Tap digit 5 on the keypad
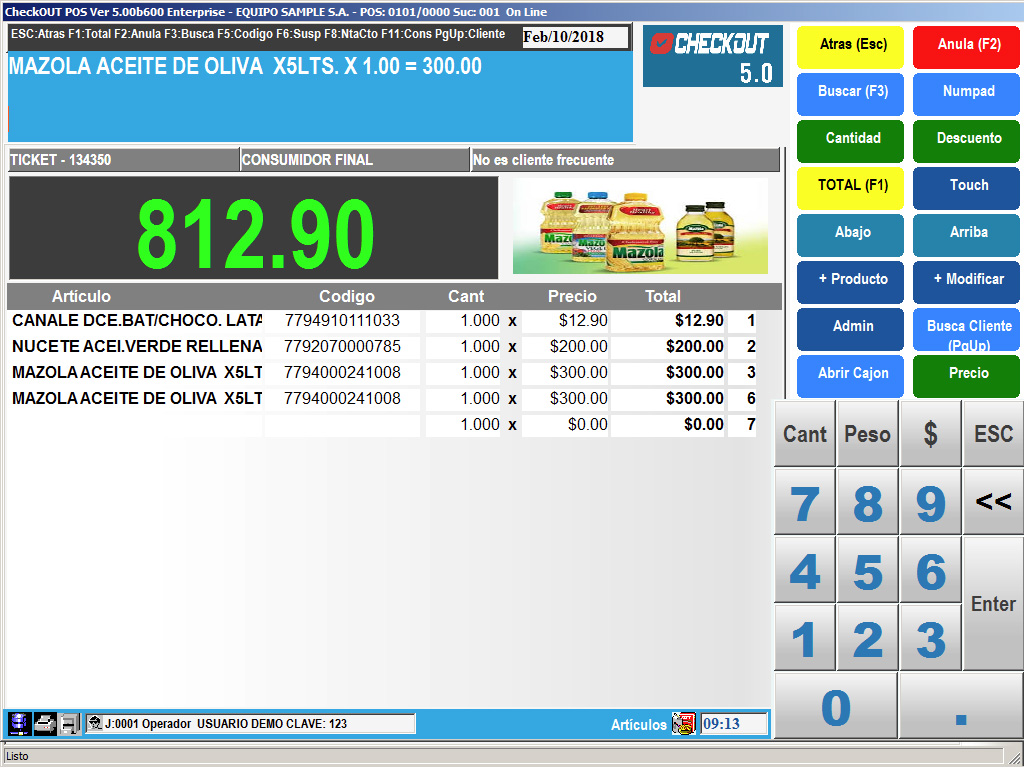This screenshot has height=768, width=1024. 867,570
